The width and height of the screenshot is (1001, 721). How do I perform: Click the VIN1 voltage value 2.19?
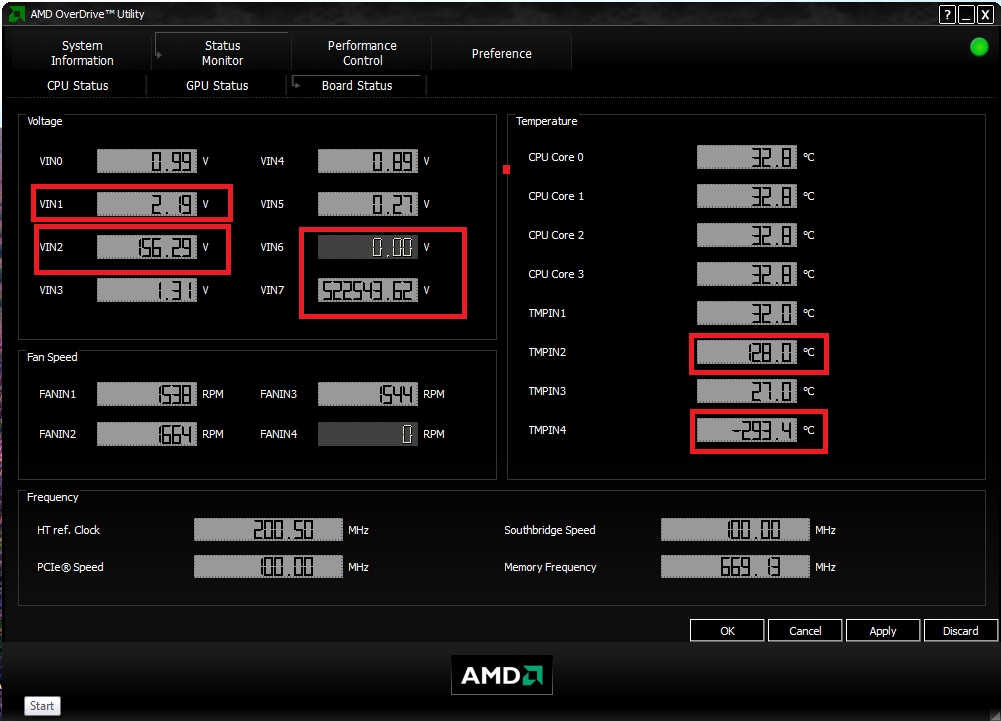click(147, 204)
